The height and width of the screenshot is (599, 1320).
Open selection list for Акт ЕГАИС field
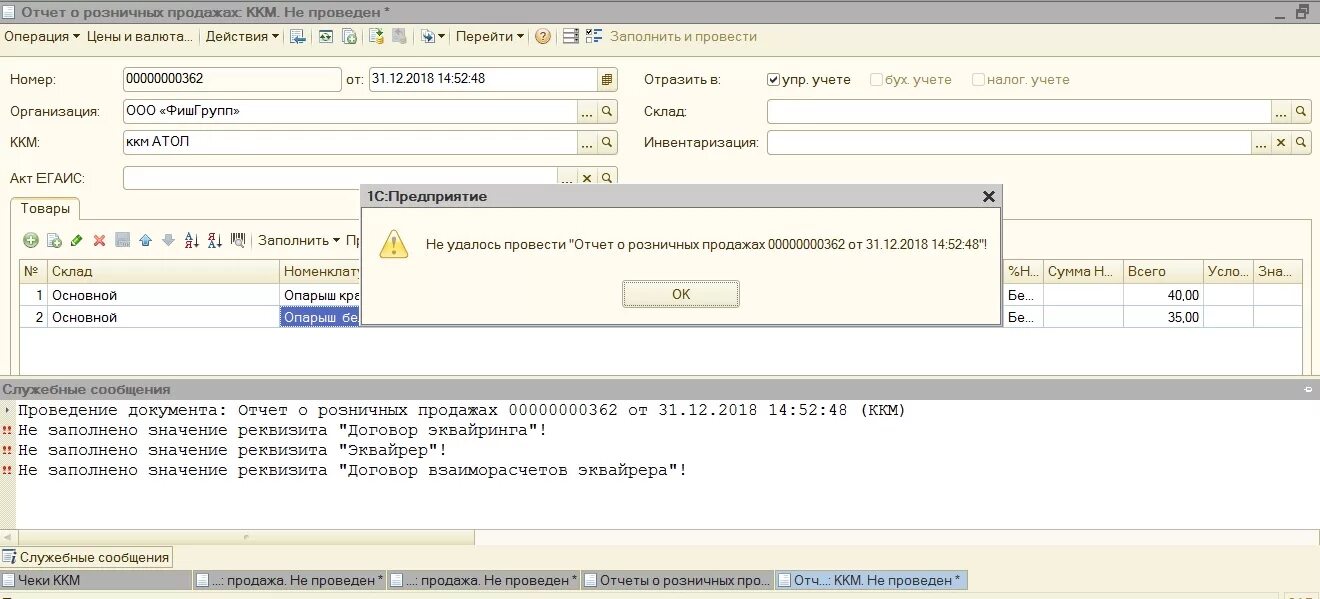567,178
